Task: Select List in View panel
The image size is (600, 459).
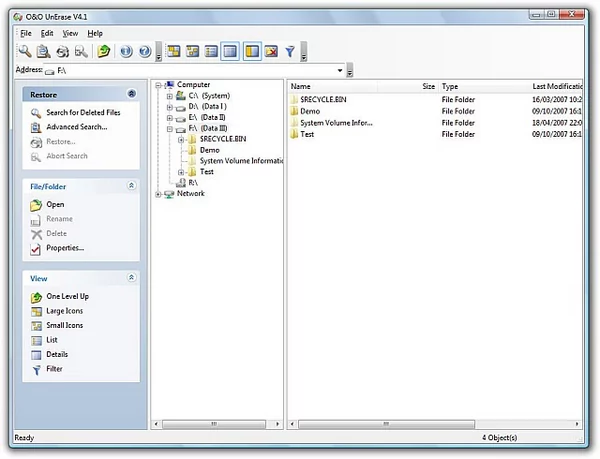Action: pos(52,340)
